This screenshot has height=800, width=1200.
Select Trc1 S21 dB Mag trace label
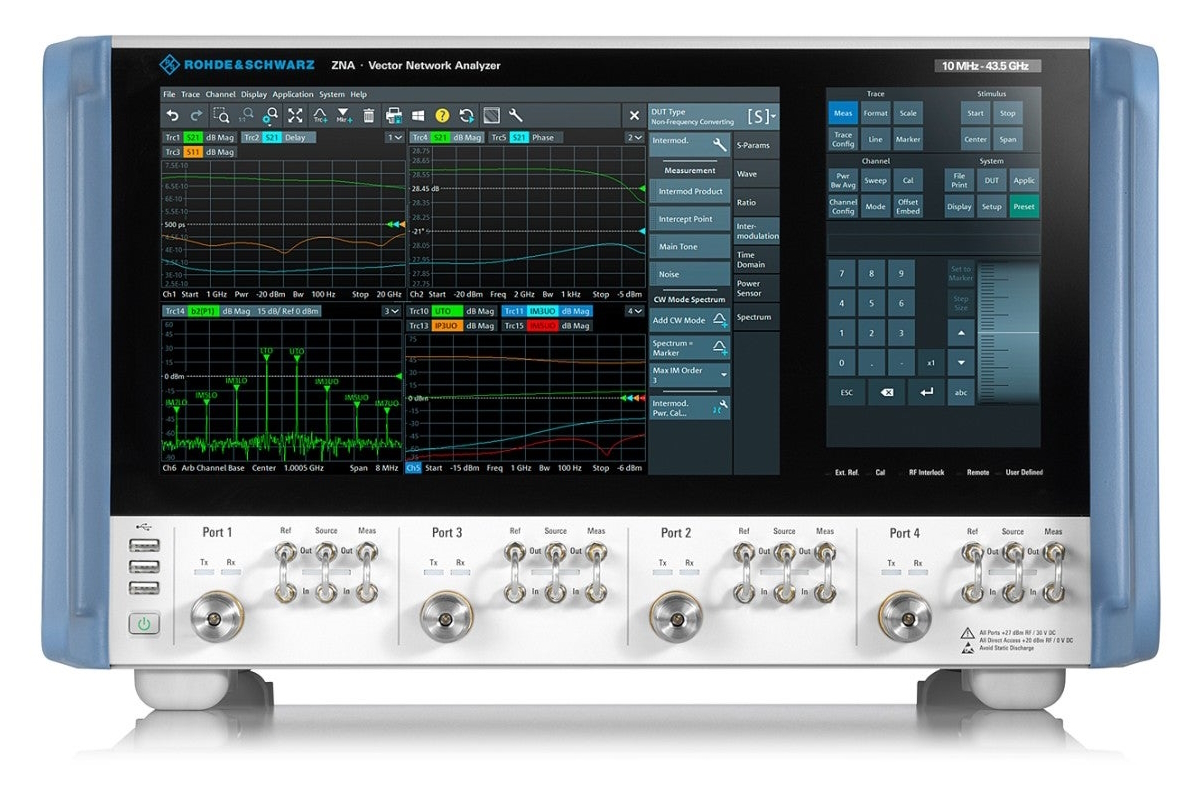(x=200, y=137)
